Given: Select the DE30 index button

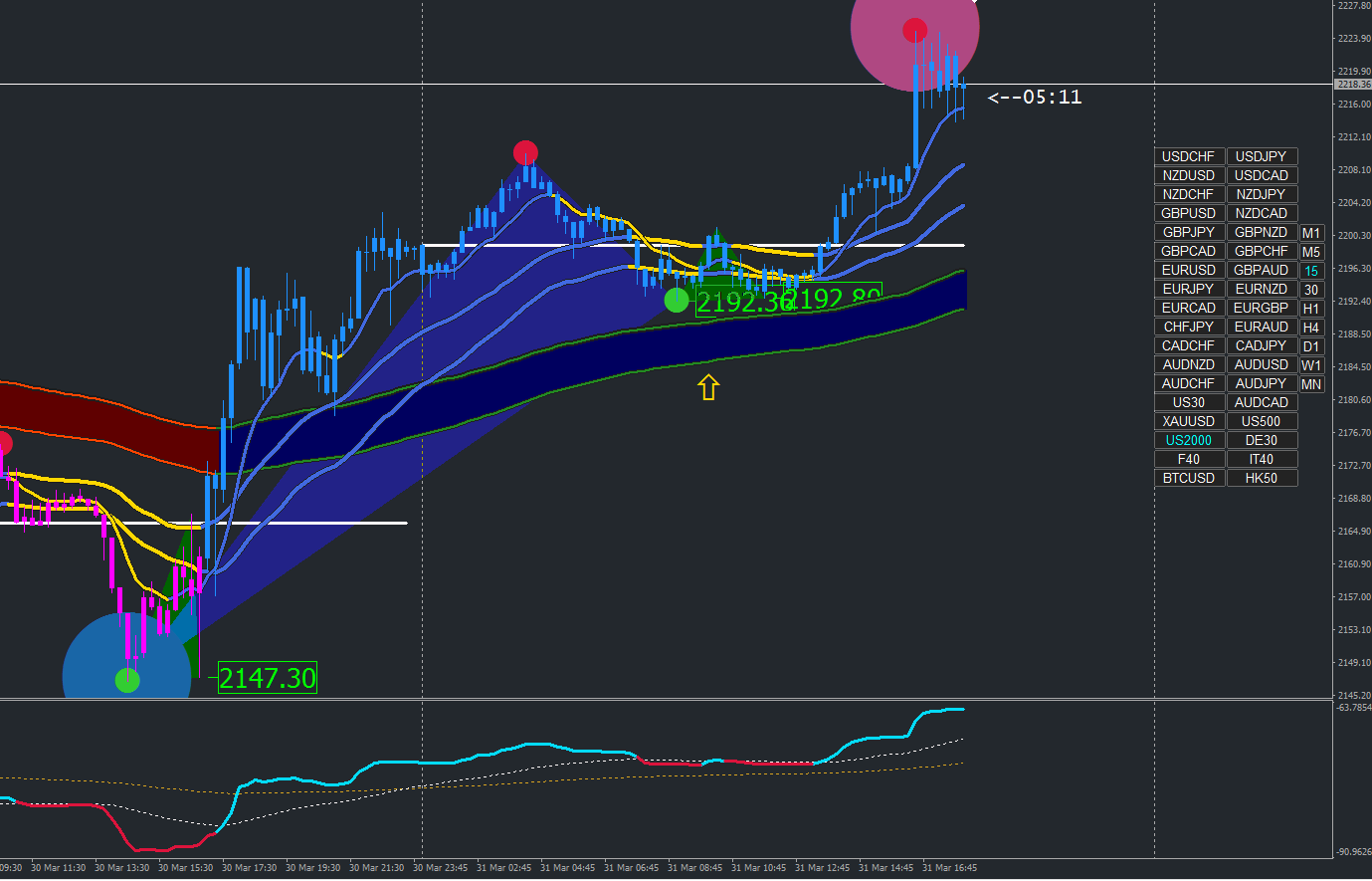Looking at the screenshot, I should pos(1262,440).
